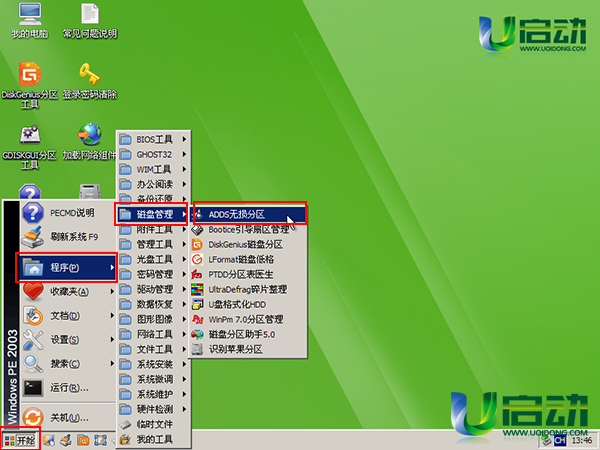
Task: Open 我的工具 entry
Action: (x=153, y=439)
